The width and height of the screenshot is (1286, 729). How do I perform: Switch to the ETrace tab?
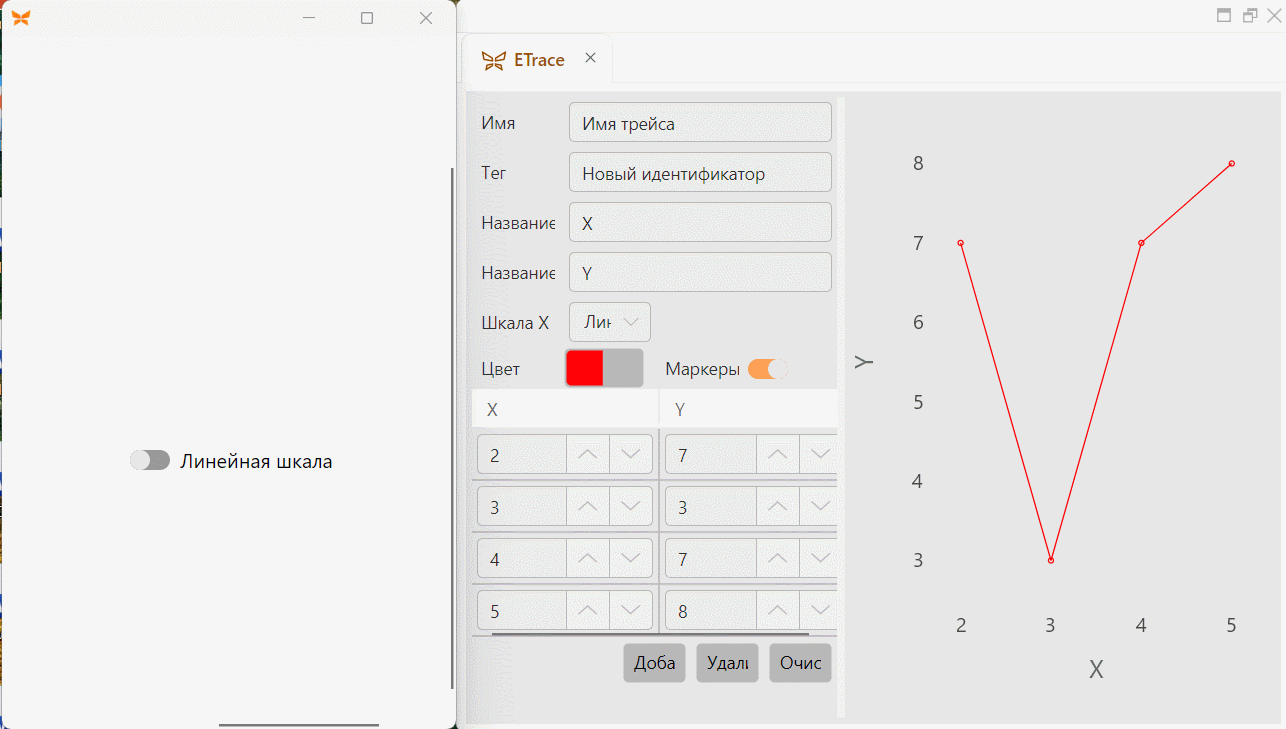click(x=538, y=60)
